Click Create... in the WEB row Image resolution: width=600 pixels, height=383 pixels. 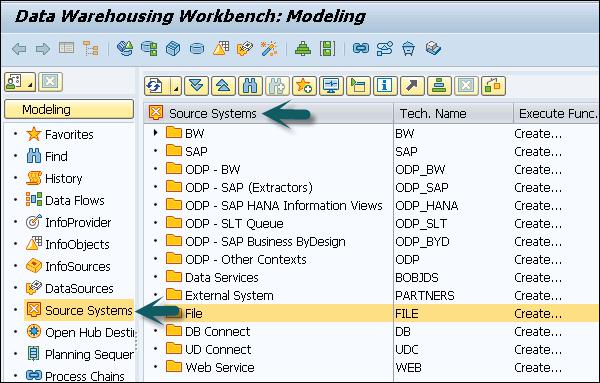[x=538, y=367]
